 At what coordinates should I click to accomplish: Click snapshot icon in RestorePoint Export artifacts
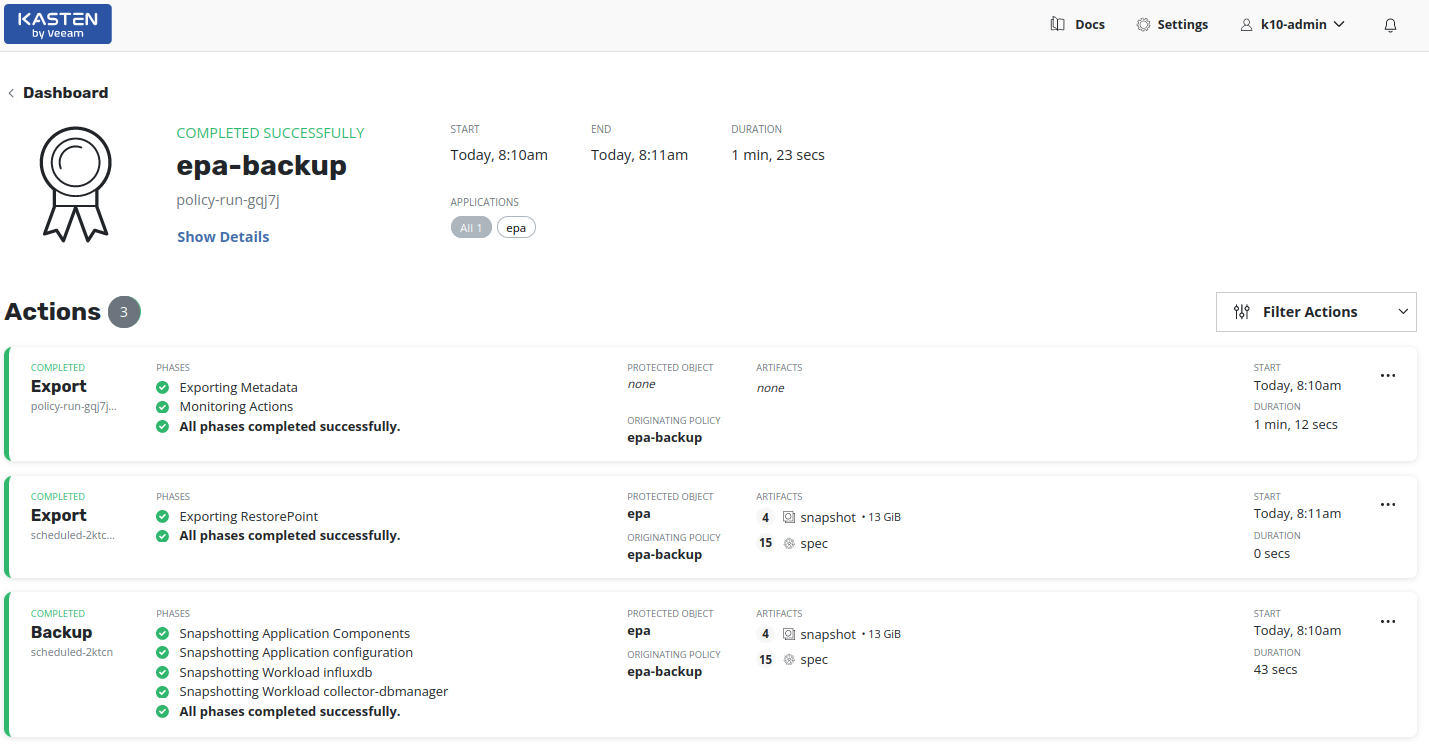point(789,518)
